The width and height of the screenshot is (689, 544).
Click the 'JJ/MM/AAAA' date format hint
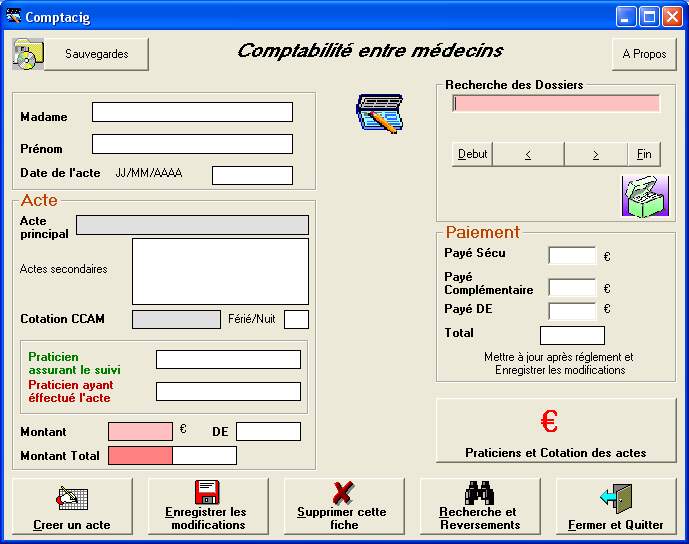(x=149, y=173)
